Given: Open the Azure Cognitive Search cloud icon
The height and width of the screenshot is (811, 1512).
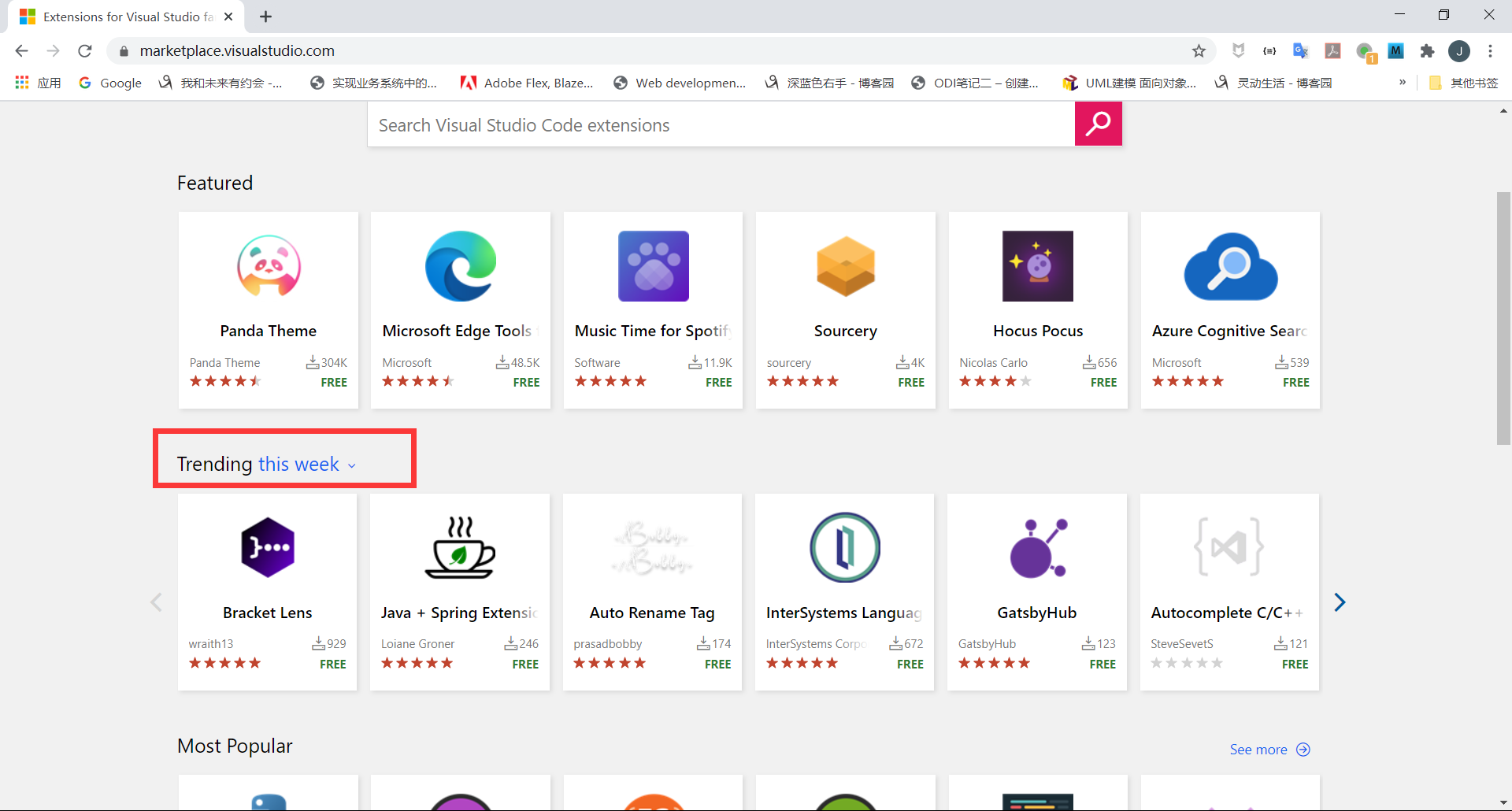Looking at the screenshot, I should tap(1231, 266).
